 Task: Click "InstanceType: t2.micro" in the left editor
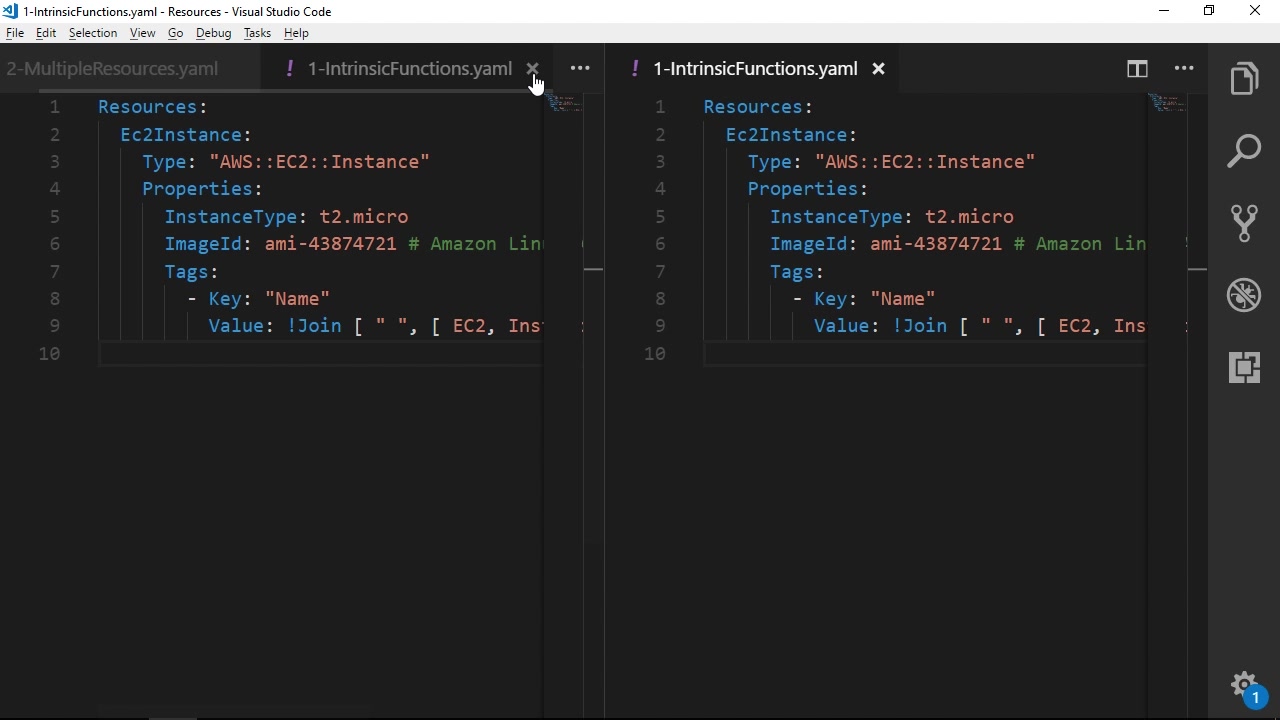(286, 217)
